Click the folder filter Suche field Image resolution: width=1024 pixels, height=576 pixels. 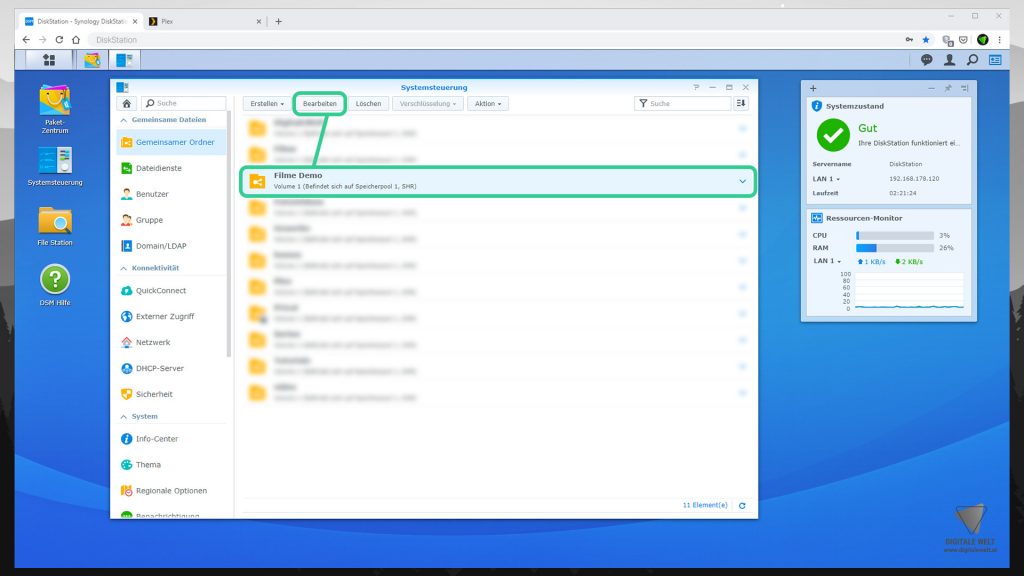tap(682, 103)
